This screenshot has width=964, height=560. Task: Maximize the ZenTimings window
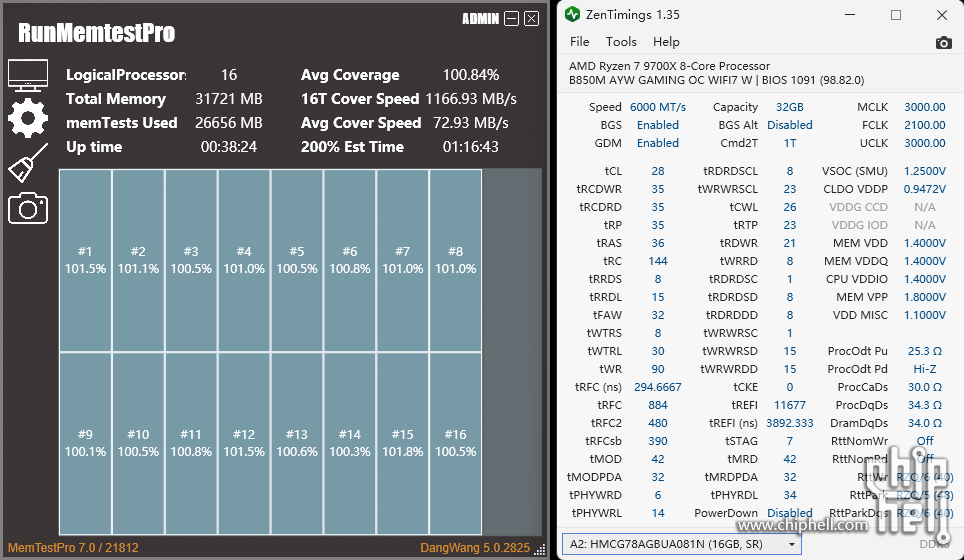coord(896,15)
